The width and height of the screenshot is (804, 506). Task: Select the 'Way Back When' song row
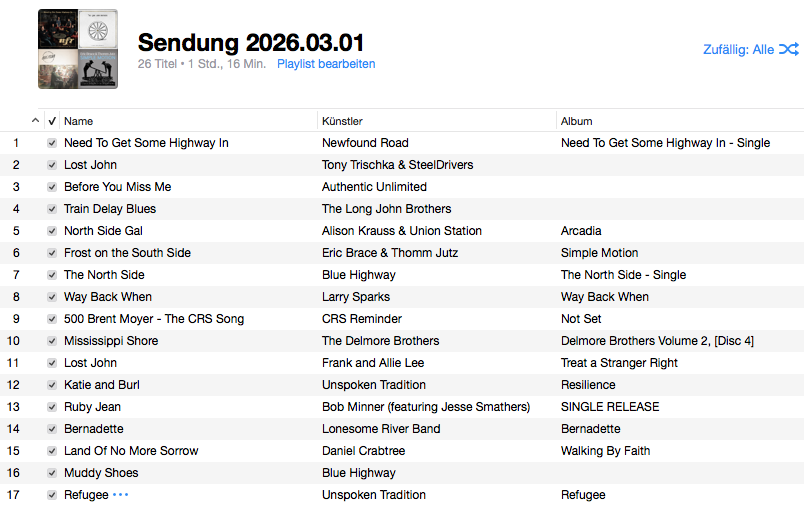pos(108,297)
